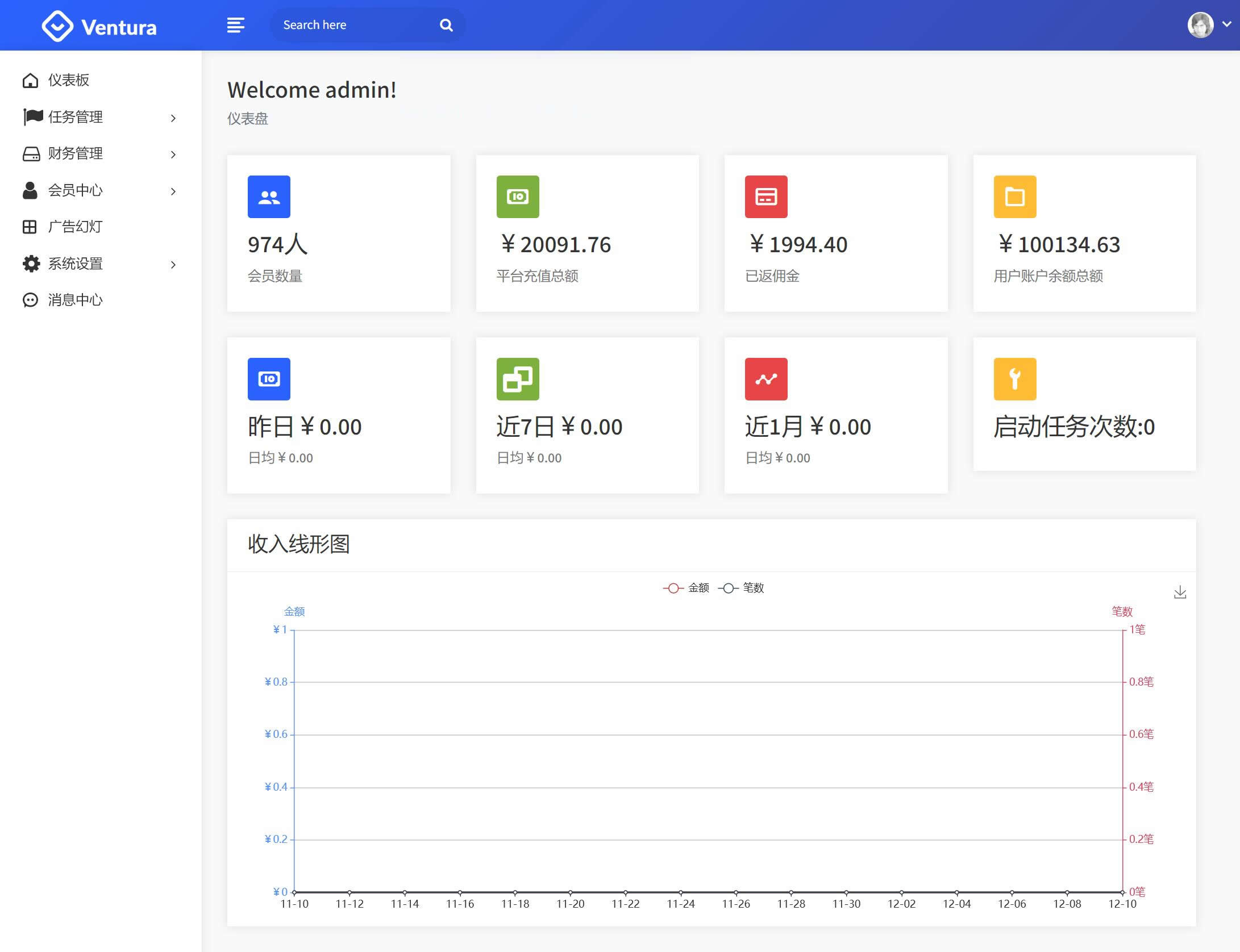Click the platform recharge/payment icon
The height and width of the screenshot is (952, 1240).
[518, 196]
